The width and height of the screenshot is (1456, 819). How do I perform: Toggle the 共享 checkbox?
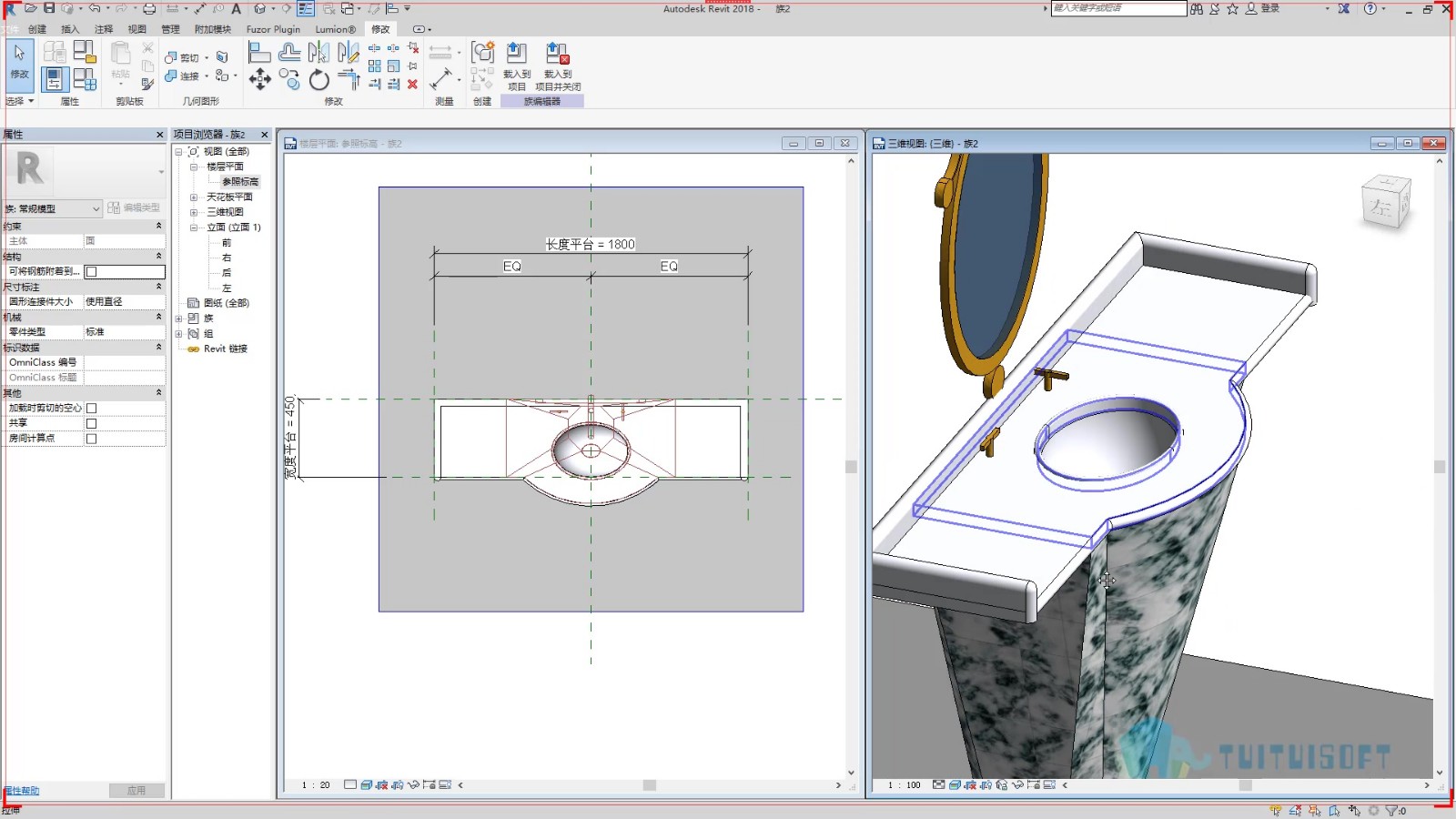coord(91,423)
